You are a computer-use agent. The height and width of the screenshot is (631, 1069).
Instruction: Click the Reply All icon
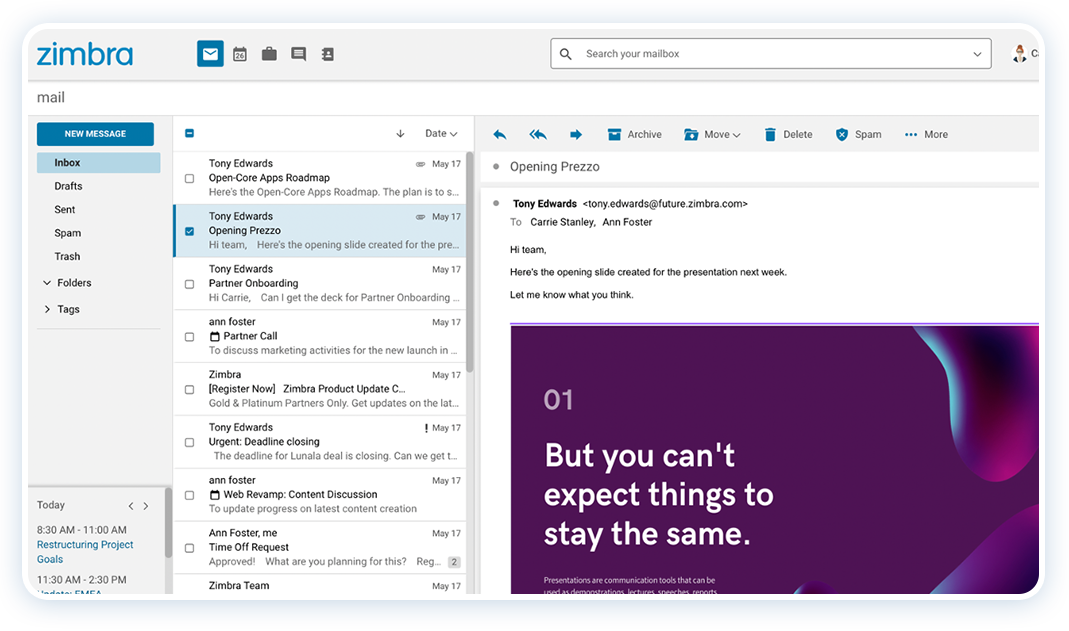pos(537,133)
